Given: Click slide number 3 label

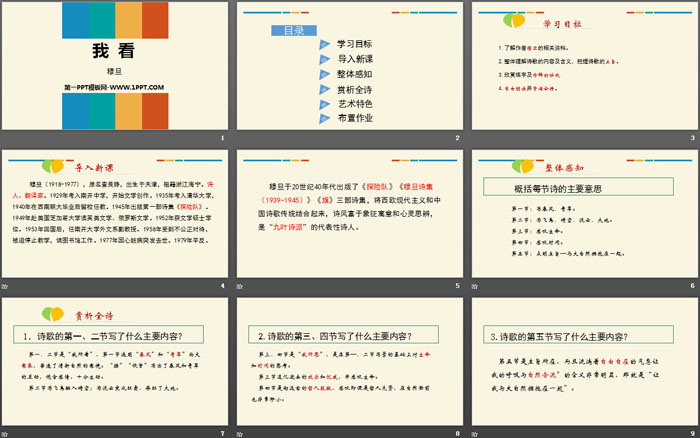Looking at the screenshot, I should [x=692, y=138].
